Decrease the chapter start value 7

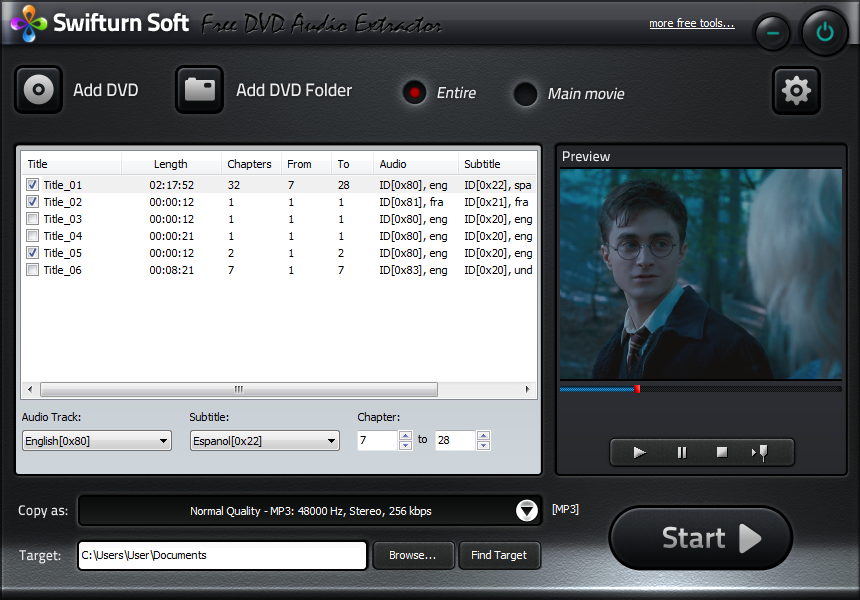[x=405, y=445]
